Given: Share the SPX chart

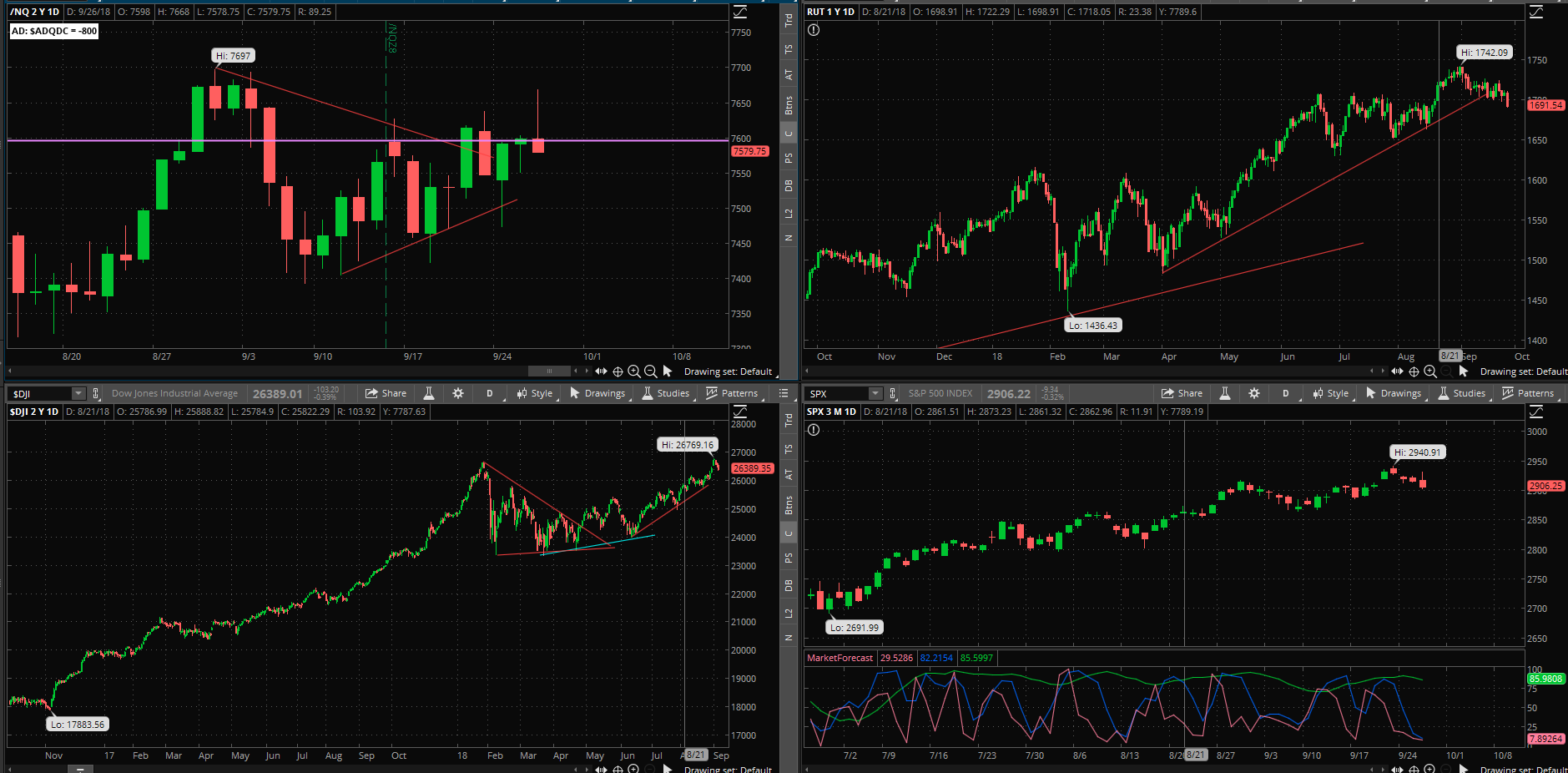Looking at the screenshot, I should (1182, 393).
